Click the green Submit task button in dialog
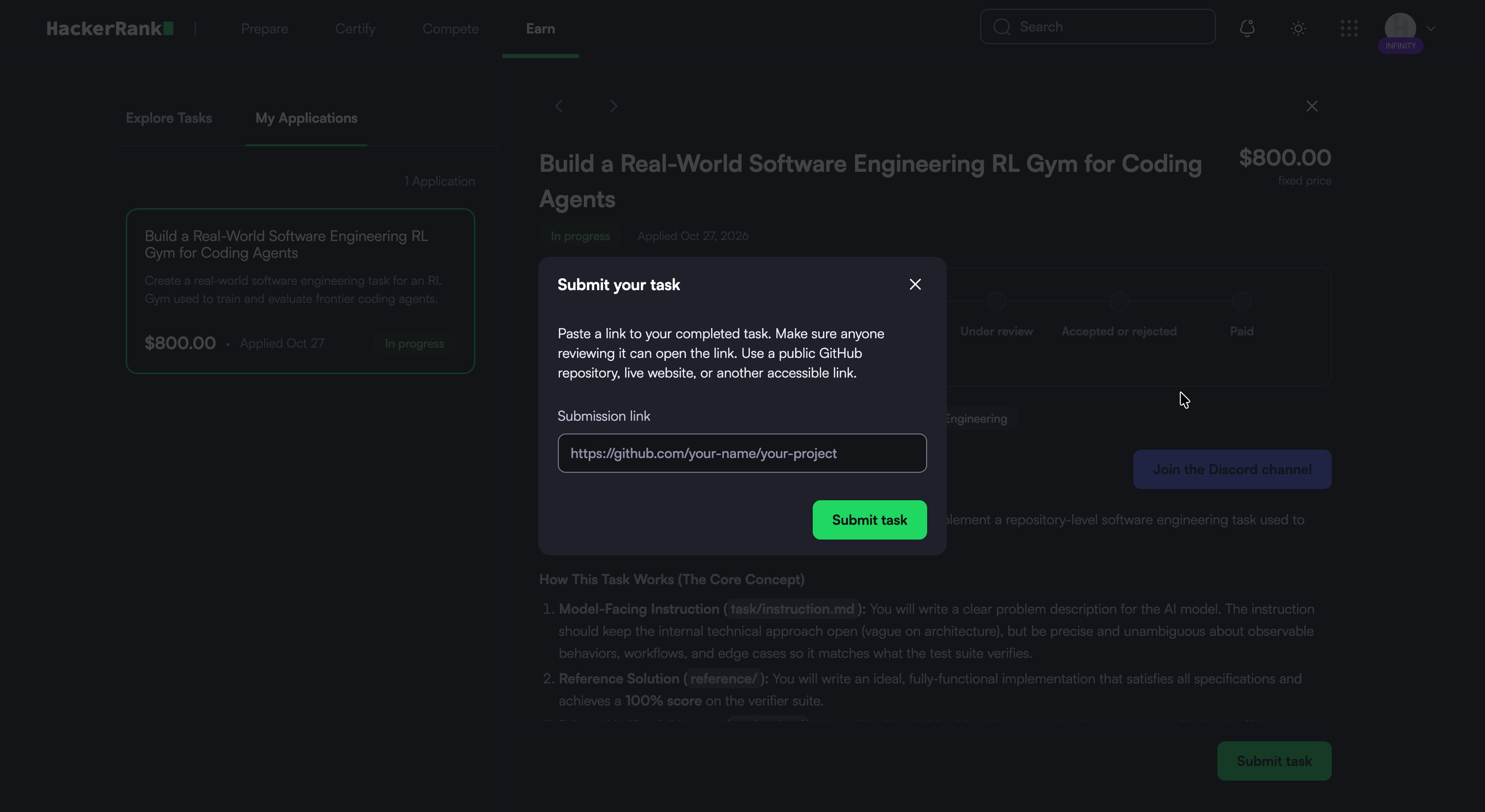Image resolution: width=1485 pixels, height=812 pixels. point(869,520)
